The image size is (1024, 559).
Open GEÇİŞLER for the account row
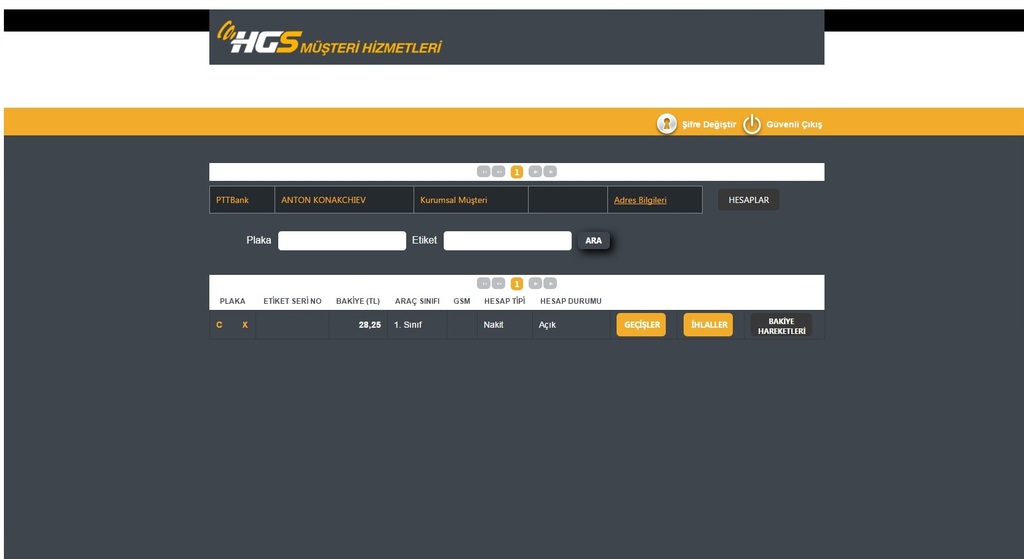coord(641,325)
